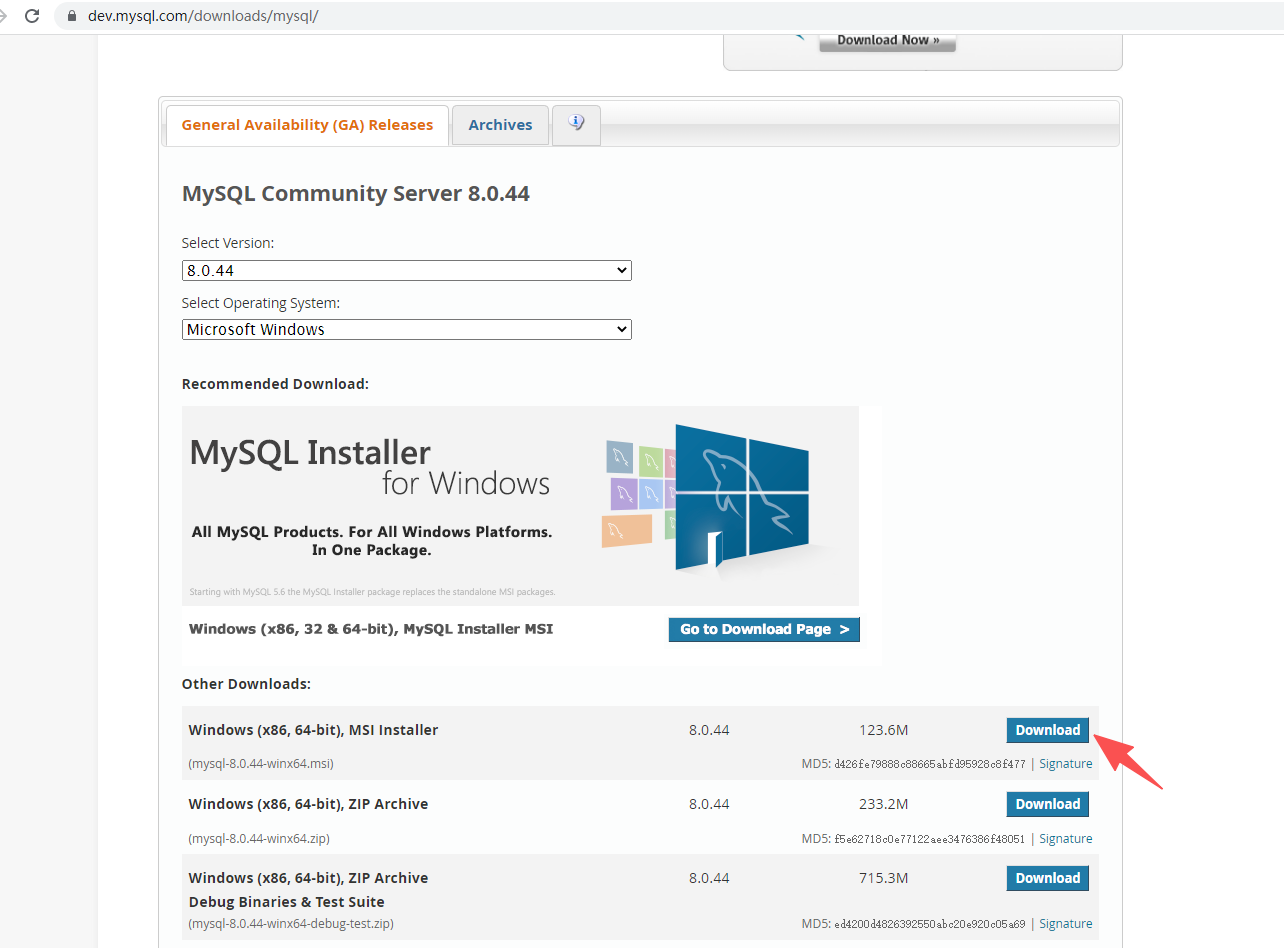Image resolution: width=1284 pixels, height=948 pixels.
Task: Open Signature link for mysql-8.0.44-winx64.zip
Action: 1066,839
